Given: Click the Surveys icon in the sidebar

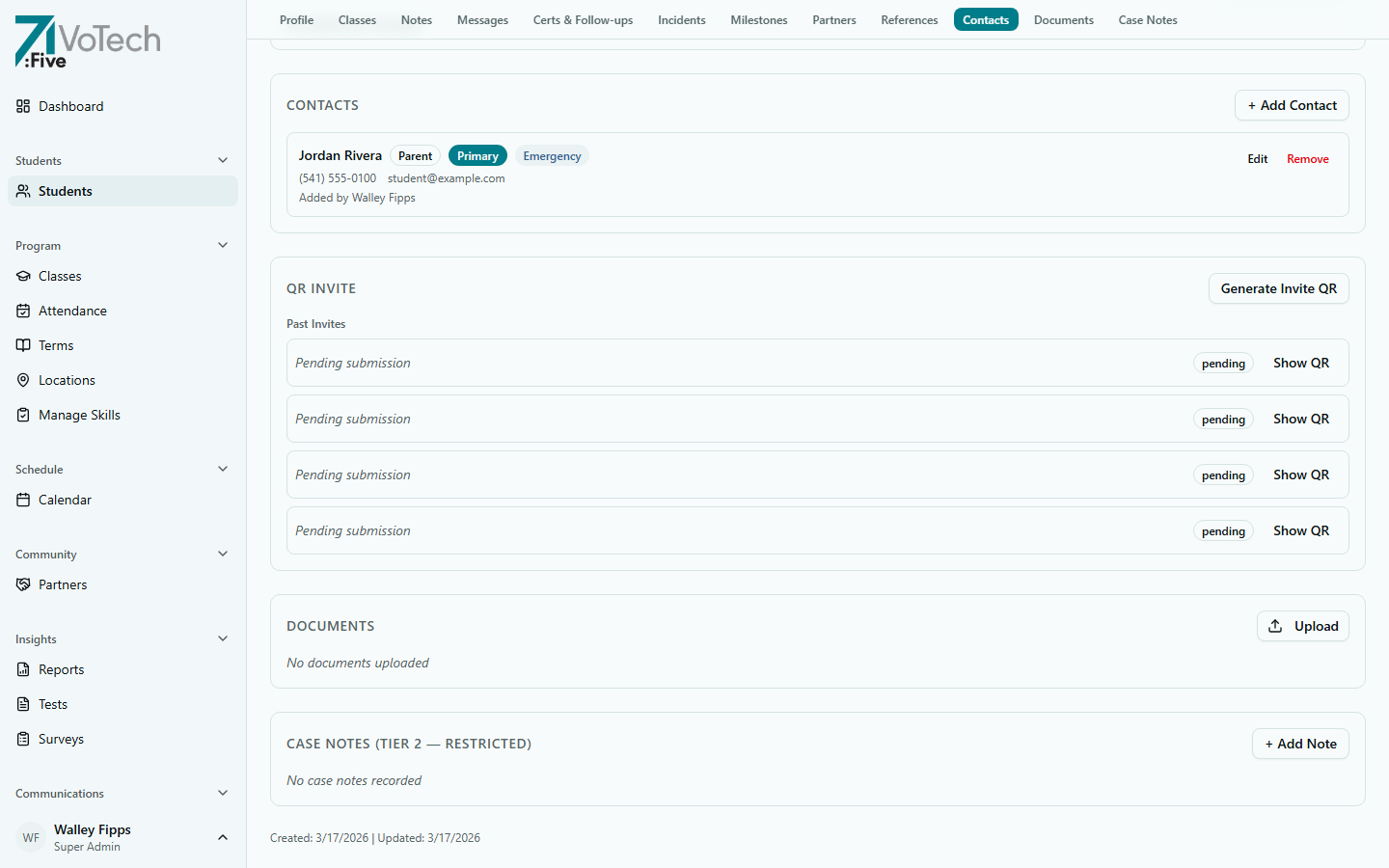Looking at the screenshot, I should coord(23,739).
